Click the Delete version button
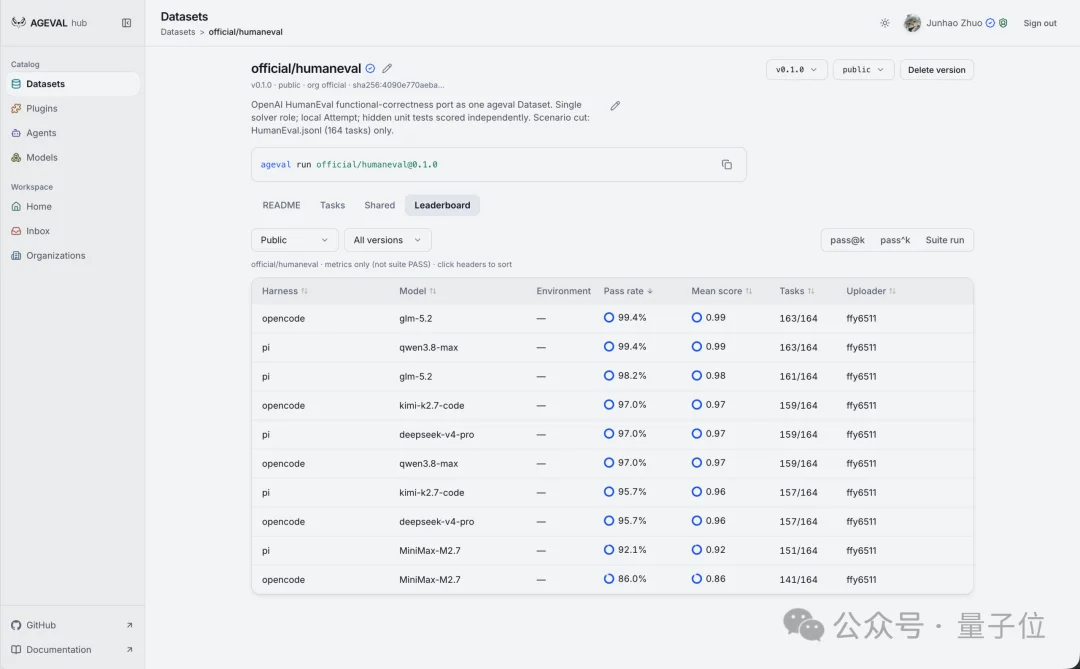 [x=936, y=70]
